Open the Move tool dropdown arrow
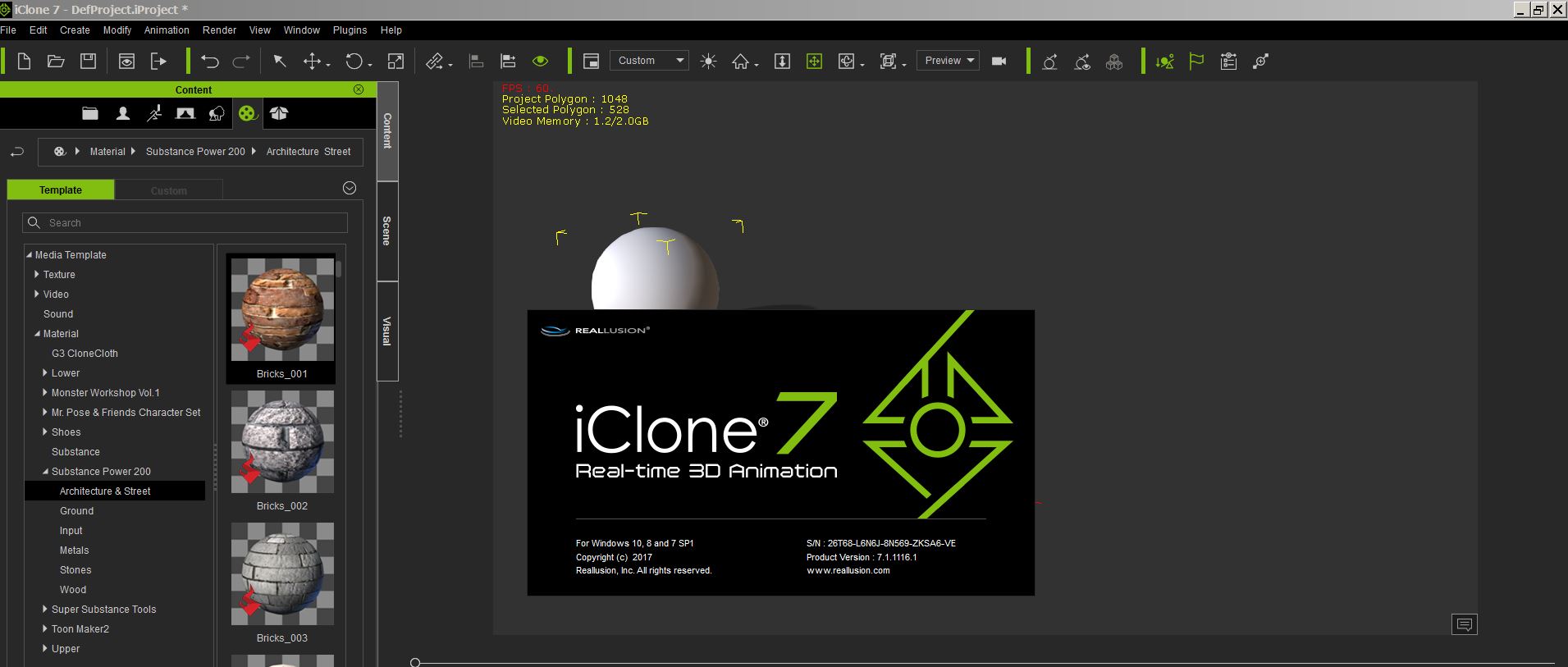Image resolution: width=1568 pixels, height=667 pixels. pos(328,64)
